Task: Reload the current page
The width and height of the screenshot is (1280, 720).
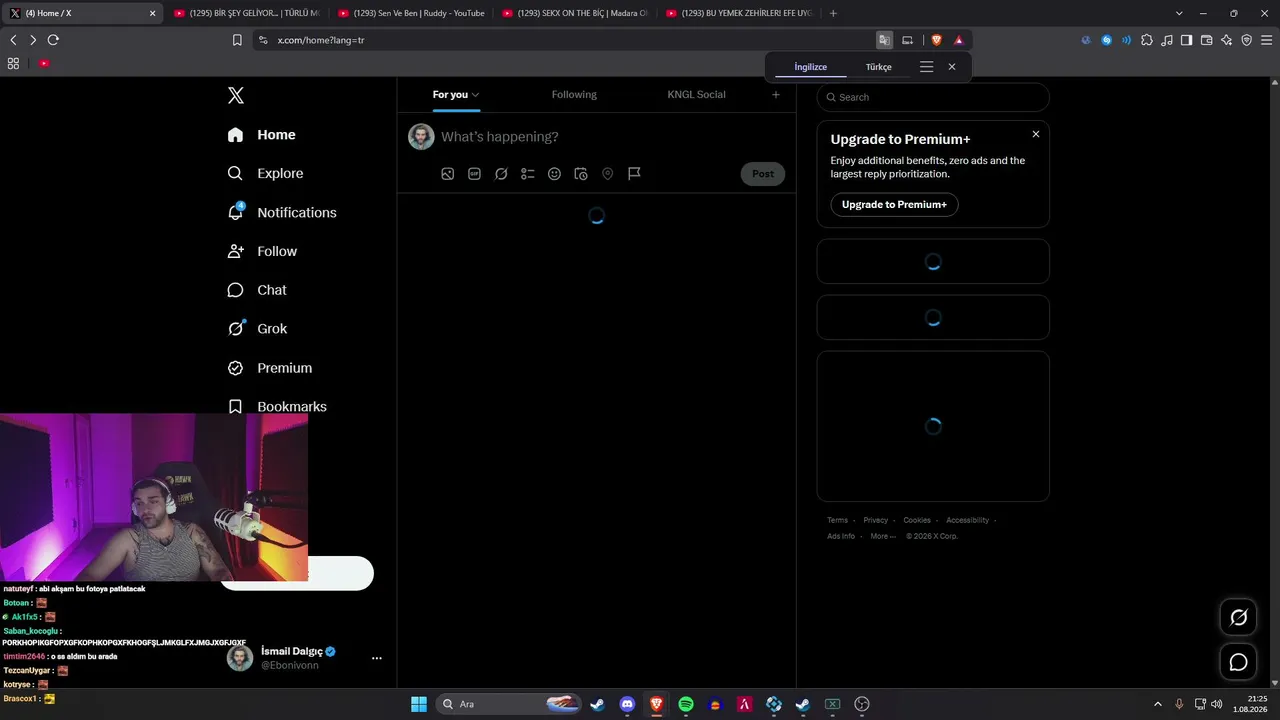Action: click(53, 40)
